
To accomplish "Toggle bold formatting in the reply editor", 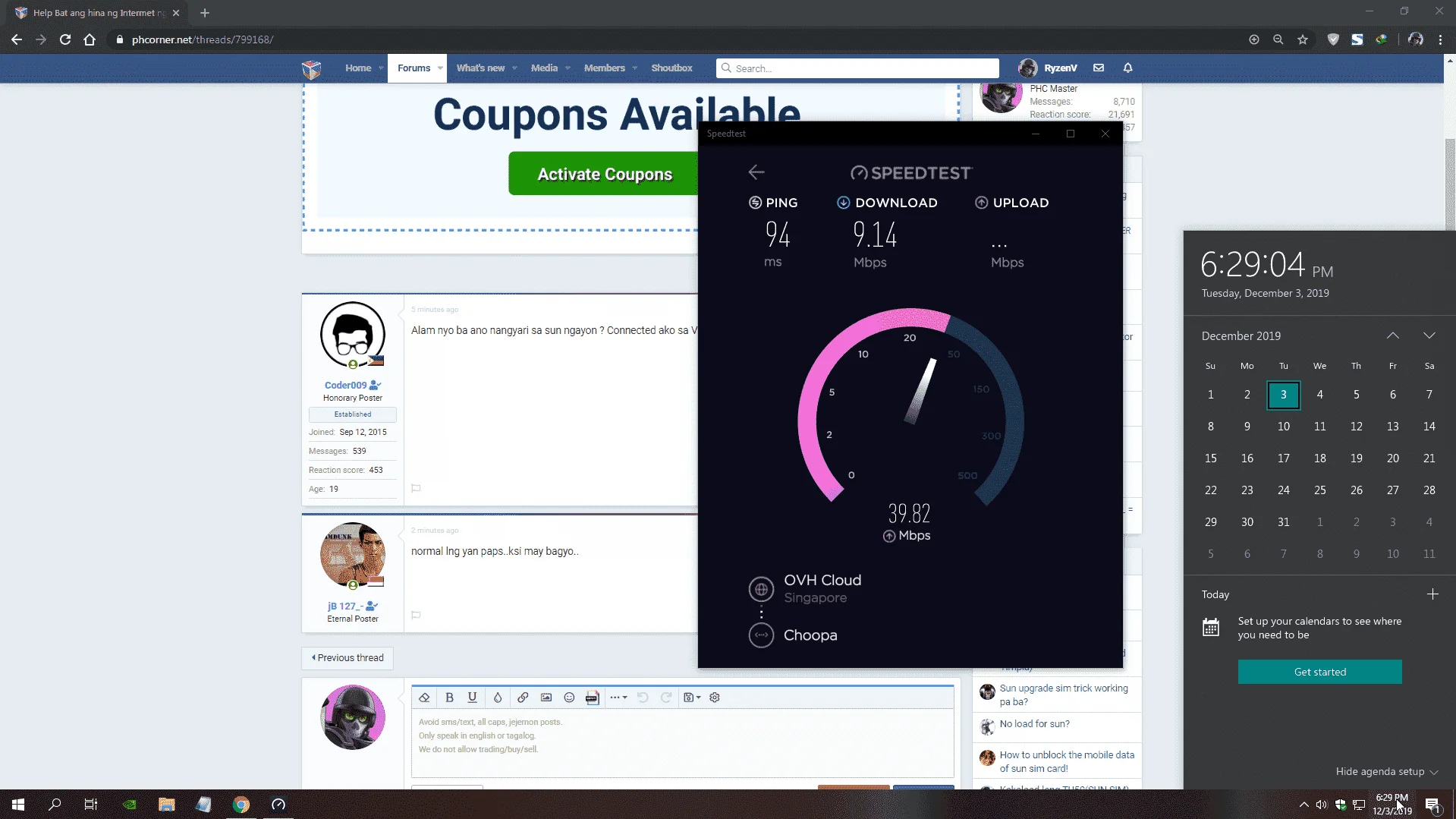I will [449, 698].
